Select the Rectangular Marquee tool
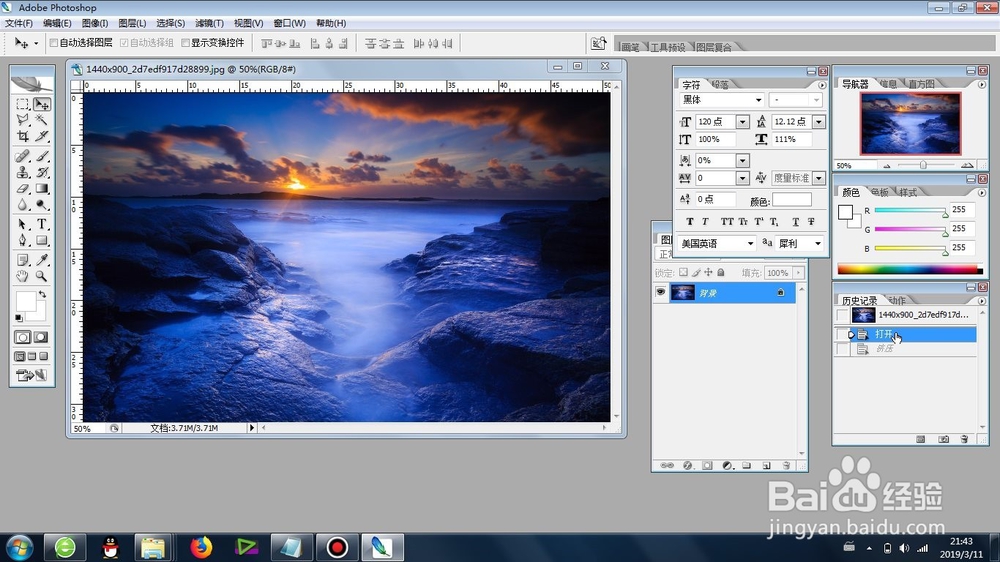 pos(23,104)
